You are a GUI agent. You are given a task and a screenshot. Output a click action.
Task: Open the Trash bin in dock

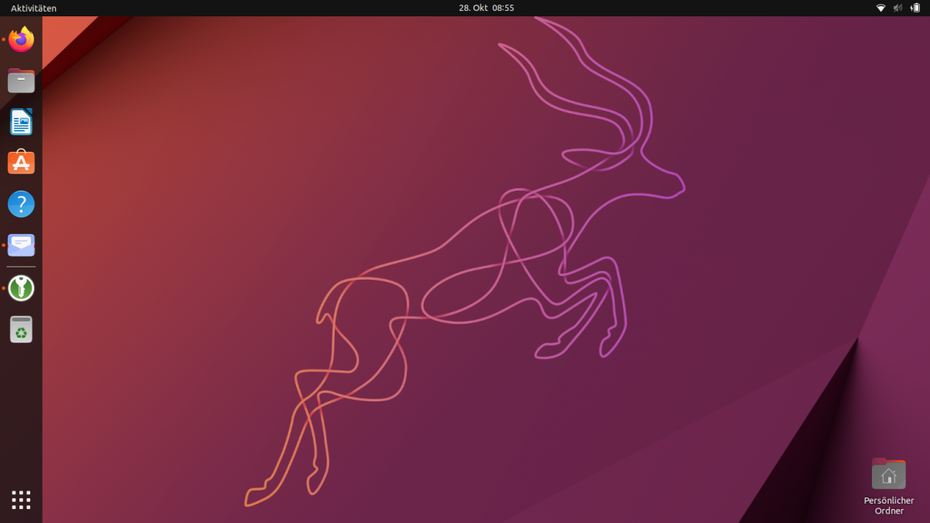pos(21,329)
